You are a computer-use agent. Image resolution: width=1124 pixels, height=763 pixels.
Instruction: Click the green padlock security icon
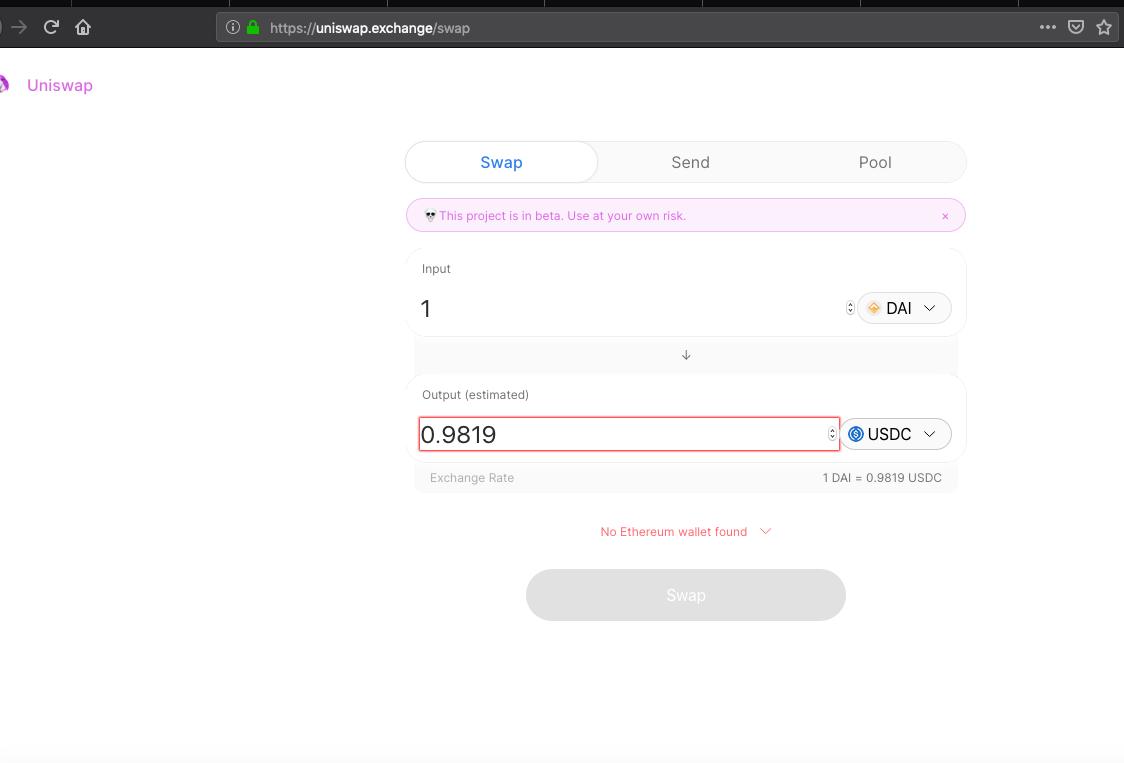click(253, 27)
